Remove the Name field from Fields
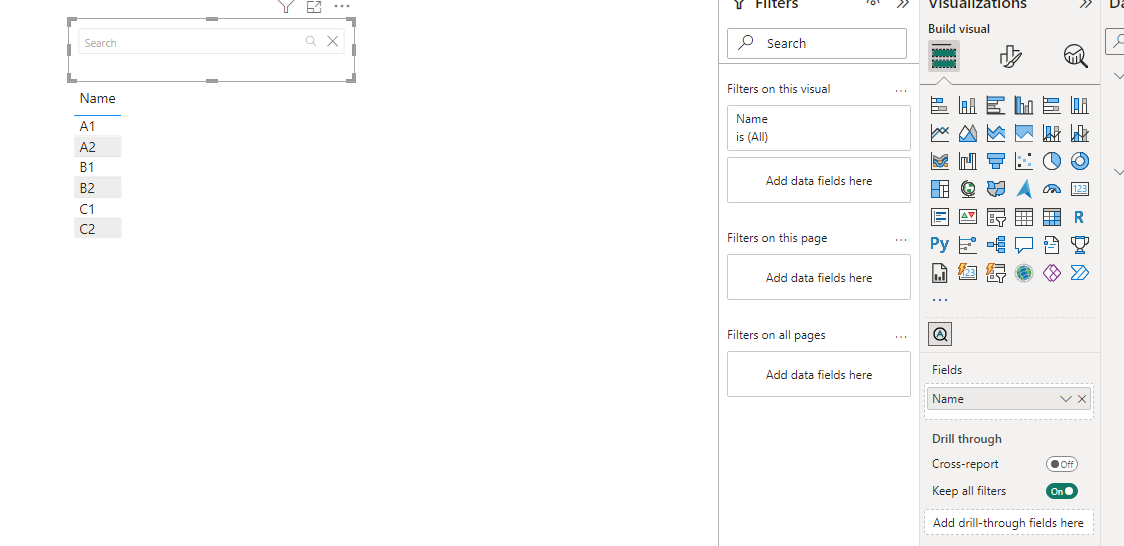Viewport: 1124px width, 546px height. pos(1082,399)
